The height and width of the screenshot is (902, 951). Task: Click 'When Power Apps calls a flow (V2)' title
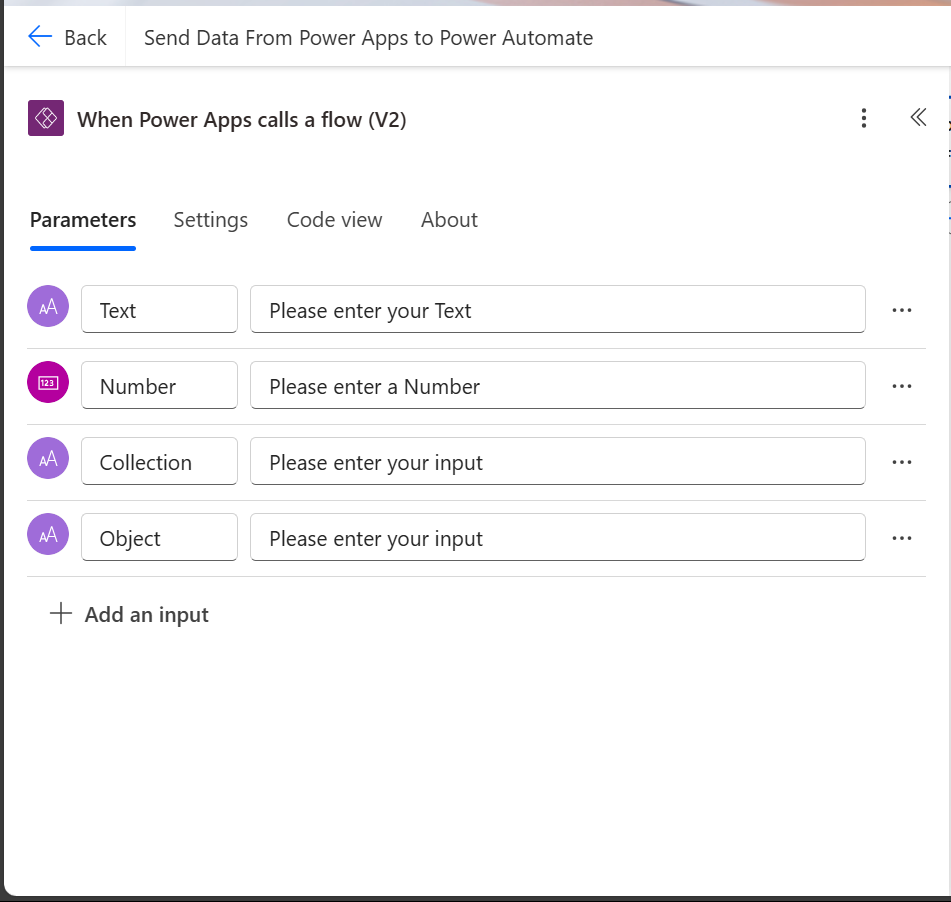tap(241, 119)
